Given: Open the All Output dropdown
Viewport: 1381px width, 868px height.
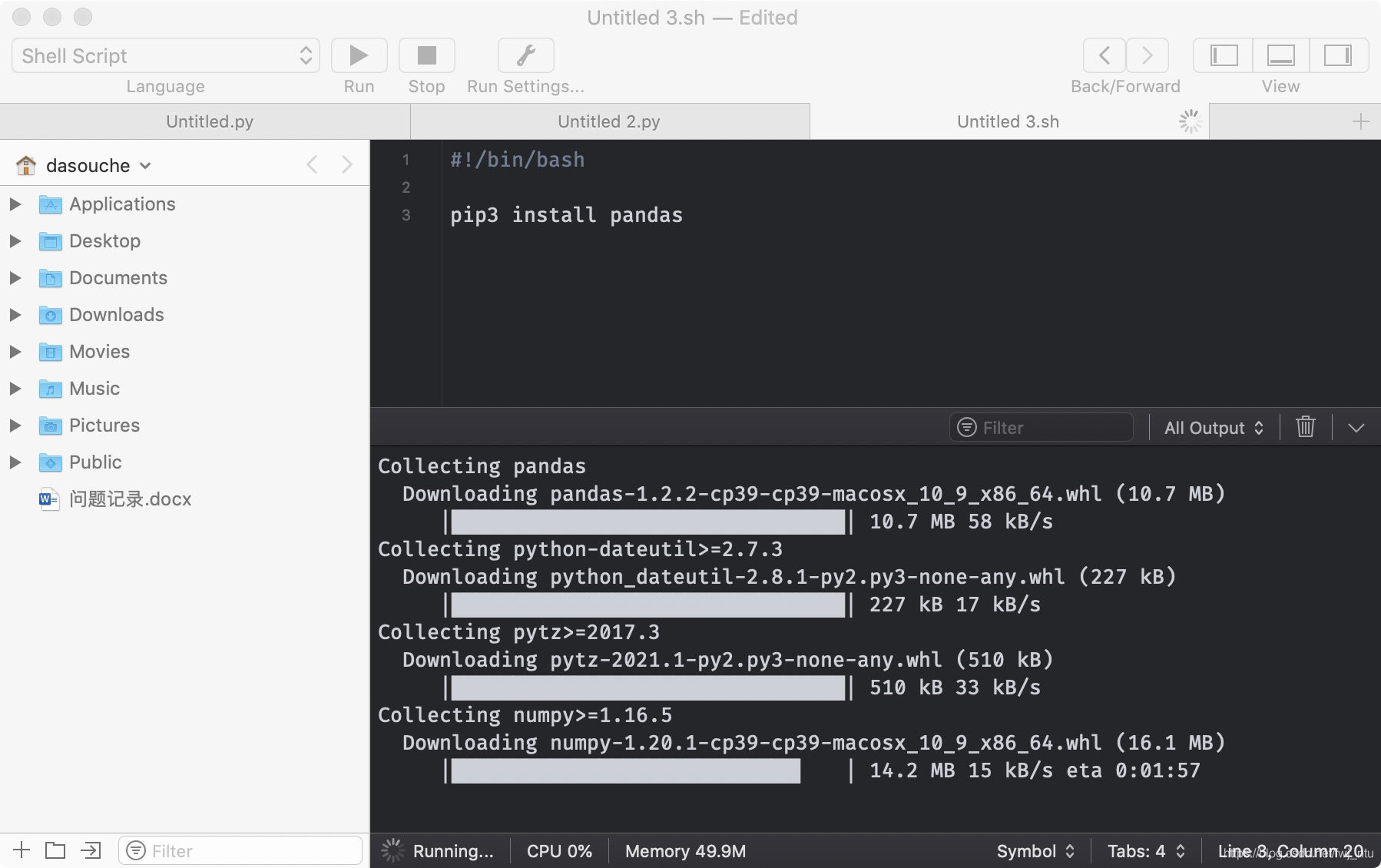Looking at the screenshot, I should tap(1214, 428).
